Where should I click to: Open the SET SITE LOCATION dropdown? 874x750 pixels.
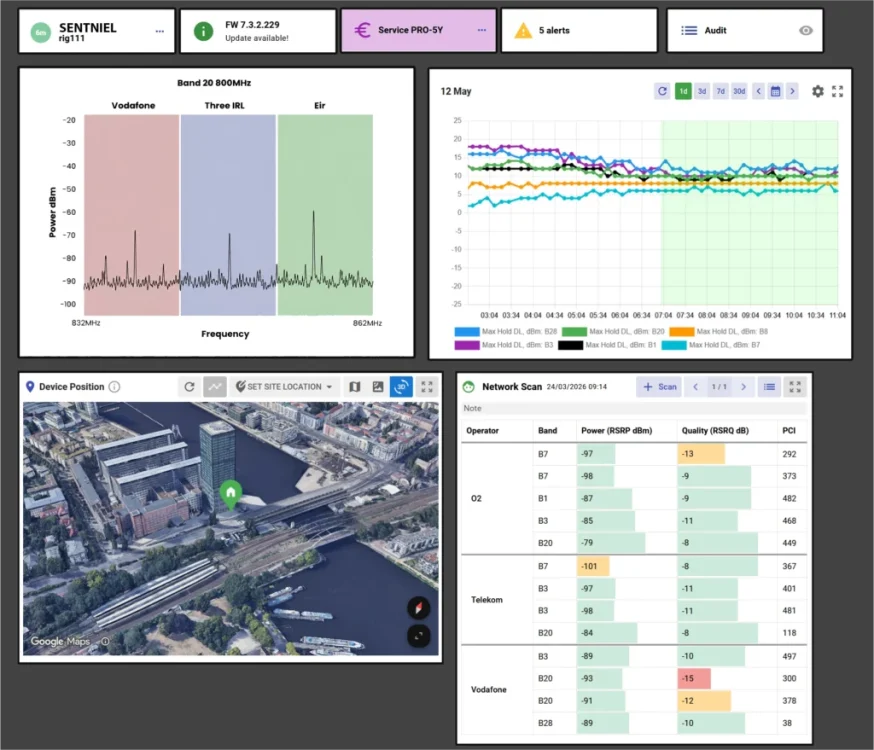coord(284,387)
